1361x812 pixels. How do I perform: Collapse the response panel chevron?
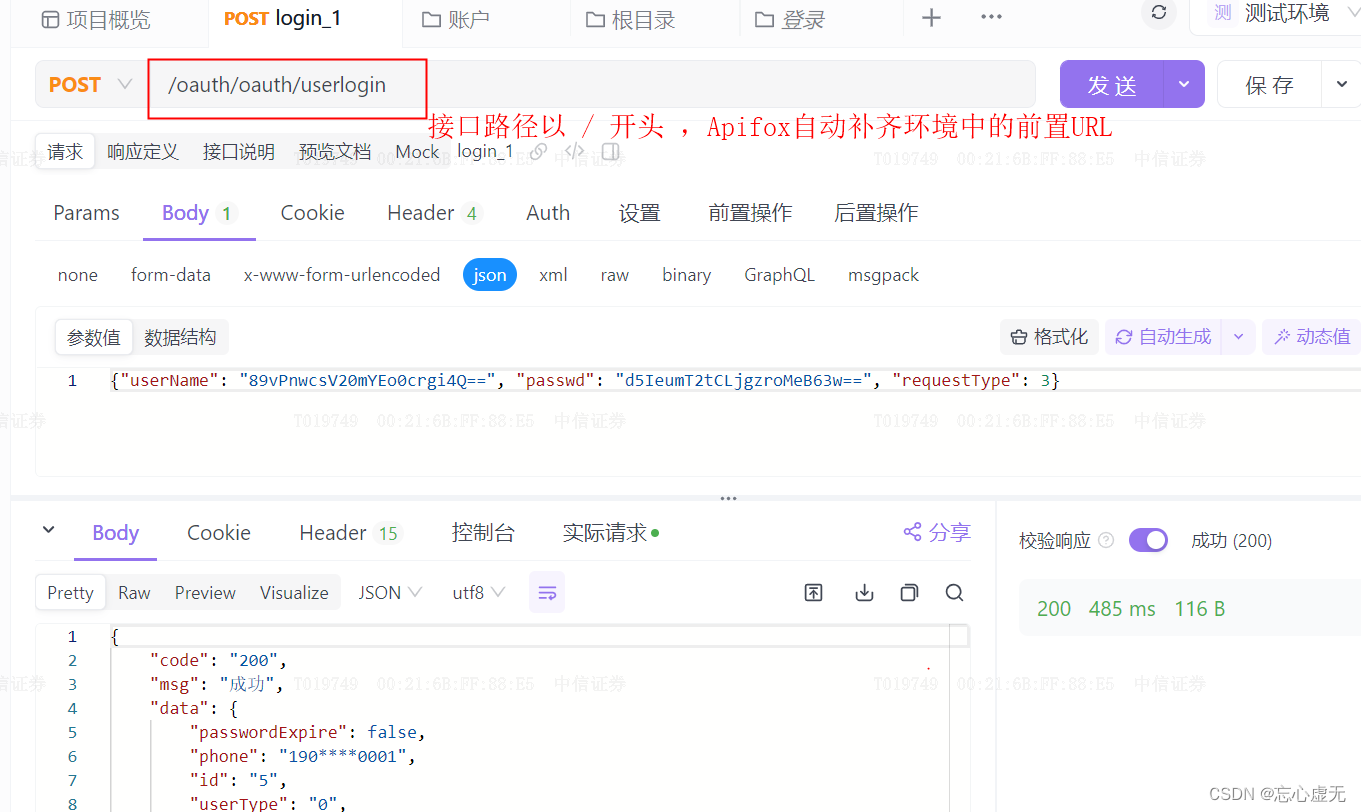48,531
